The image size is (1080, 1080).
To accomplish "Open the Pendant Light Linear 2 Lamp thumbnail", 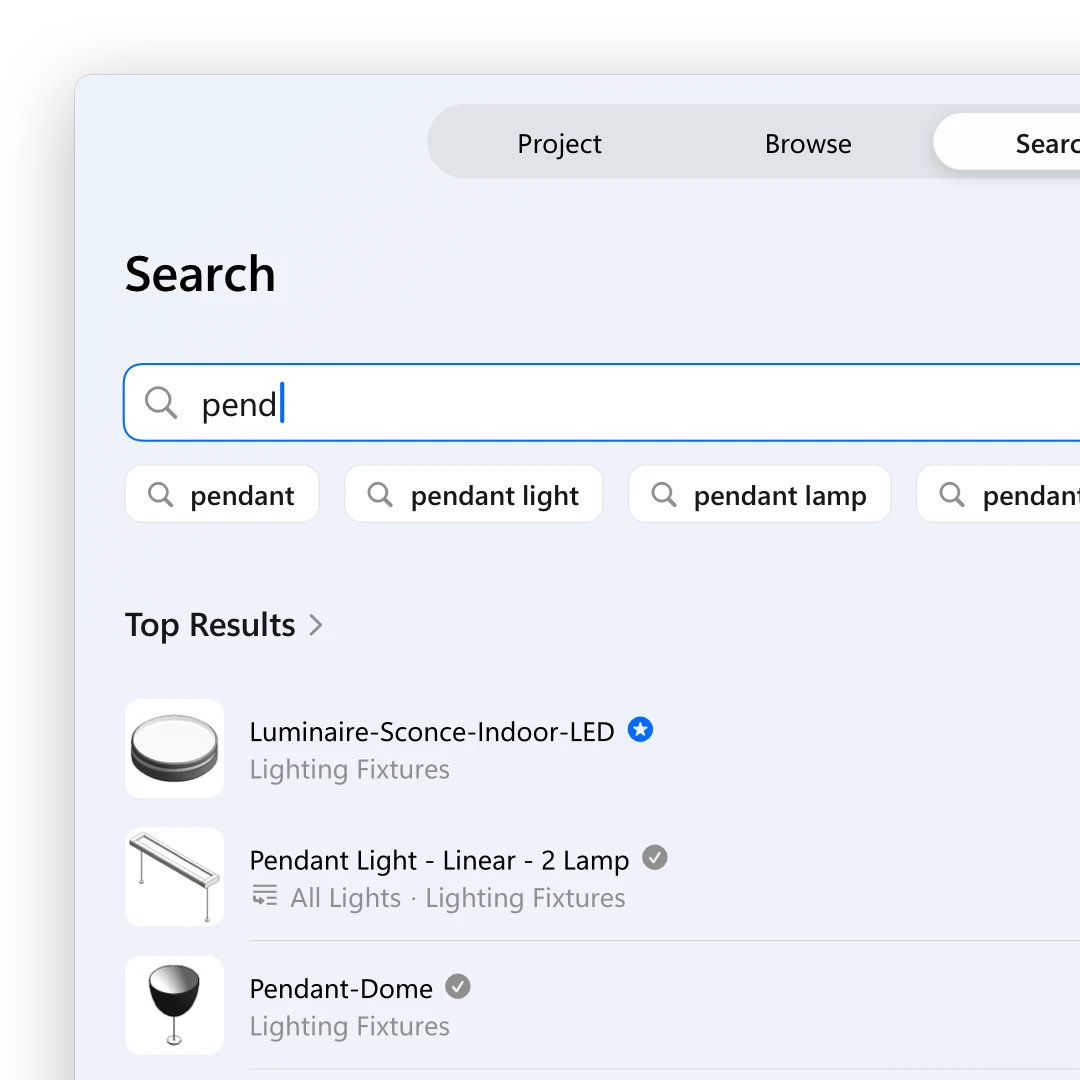I will pos(174,877).
